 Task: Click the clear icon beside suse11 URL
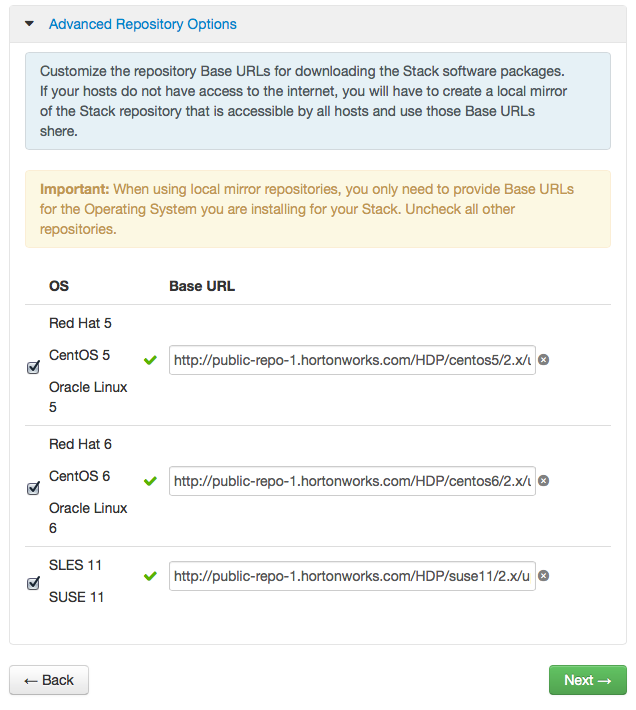click(x=544, y=576)
